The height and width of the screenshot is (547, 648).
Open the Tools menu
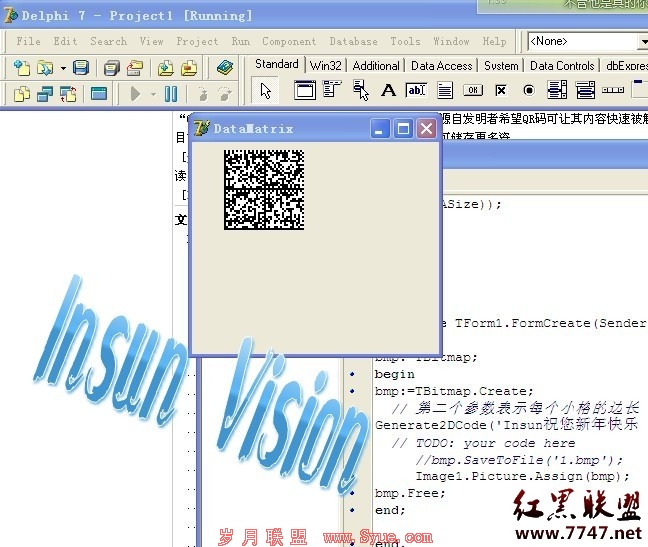tap(405, 41)
